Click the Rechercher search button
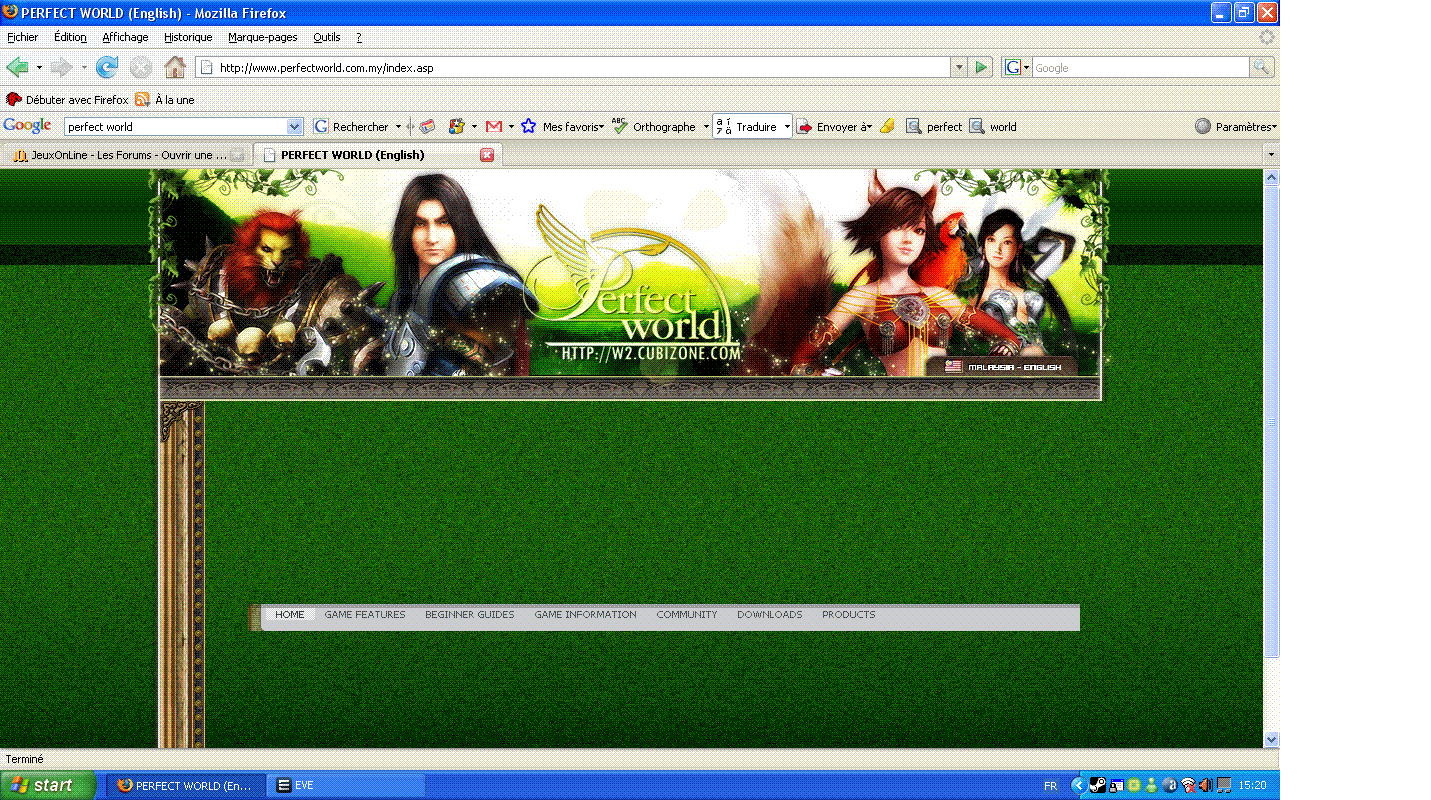Image resolution: width=1431 pixels, height=800 pixels. click(351, 127)
